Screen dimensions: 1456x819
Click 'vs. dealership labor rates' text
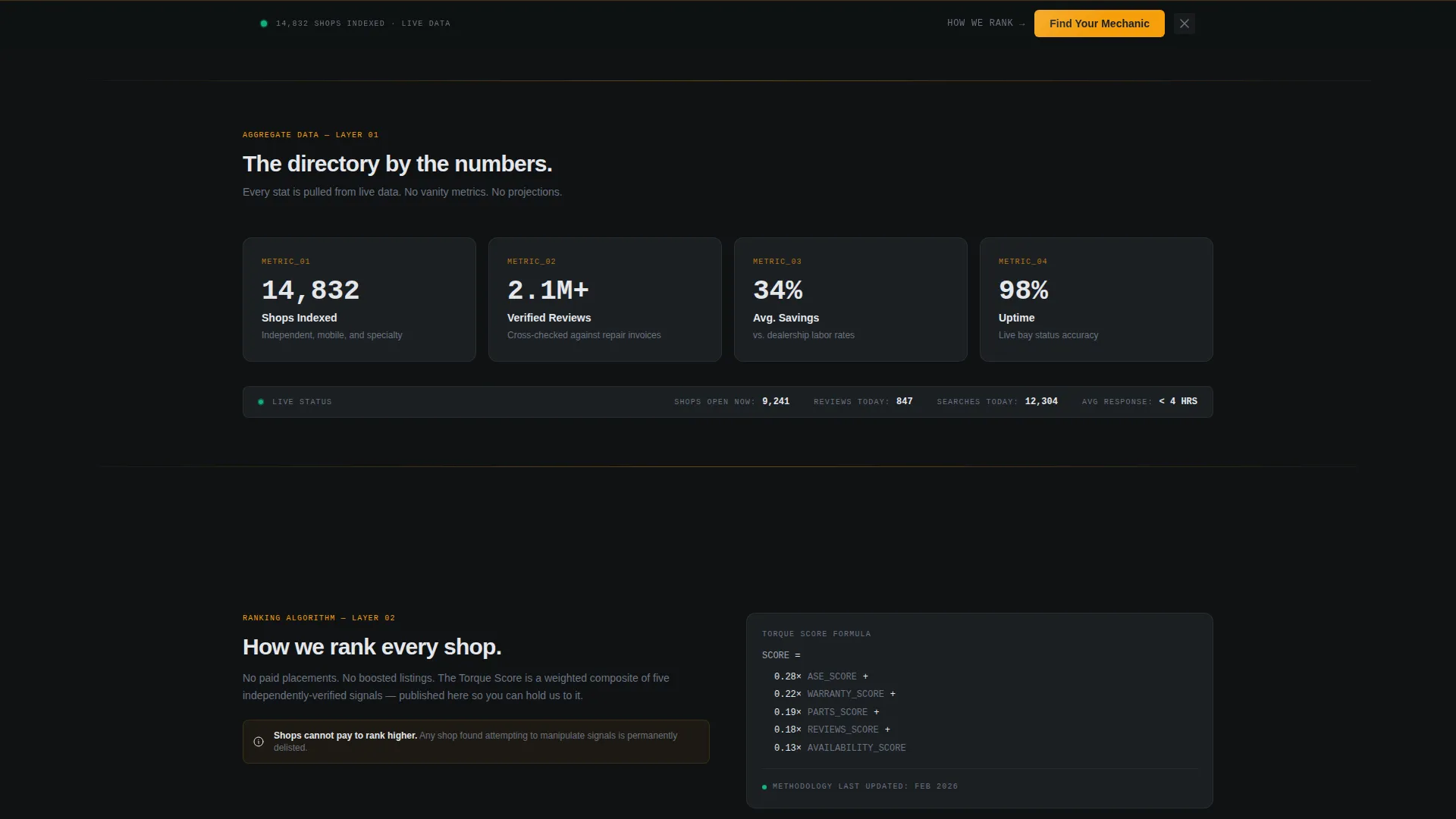[x=804, y=335]
